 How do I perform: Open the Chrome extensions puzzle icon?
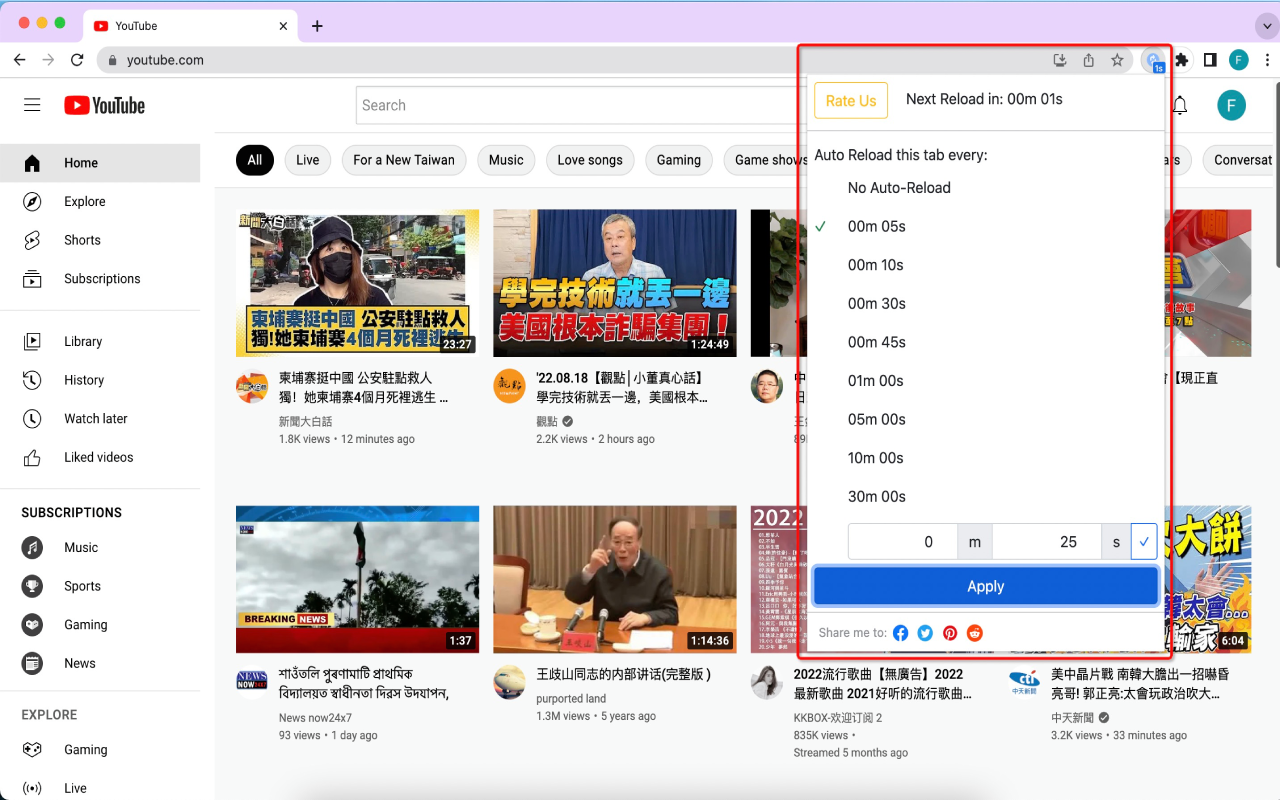1180,60
